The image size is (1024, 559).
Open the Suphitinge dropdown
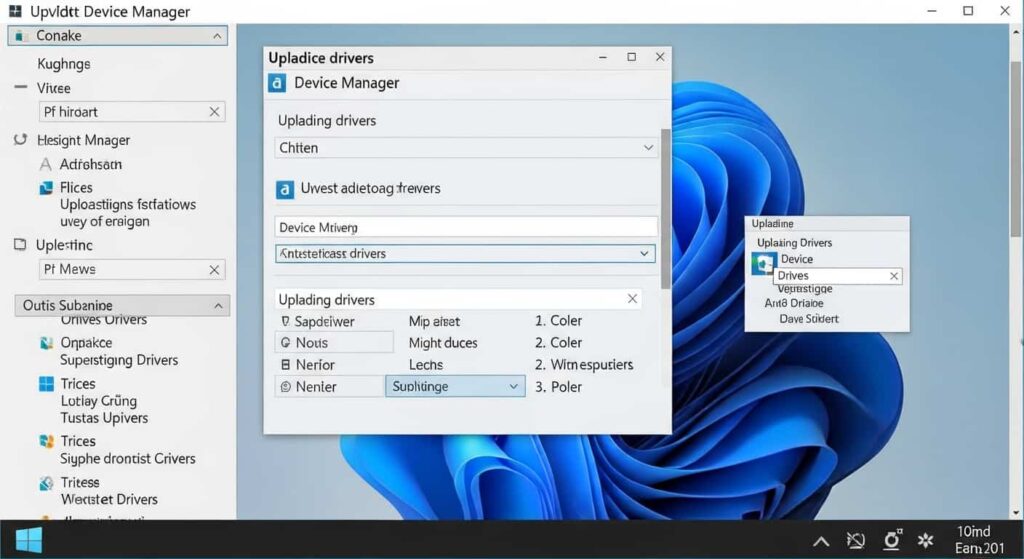coord(455,386)
